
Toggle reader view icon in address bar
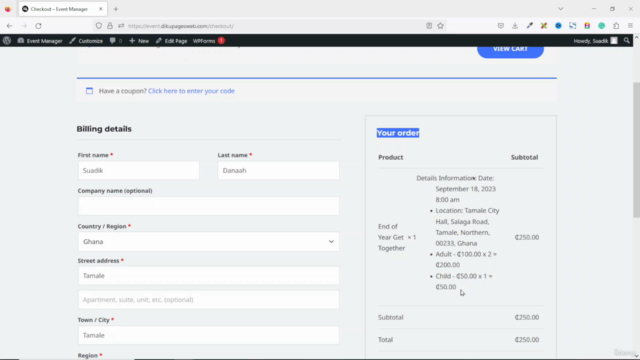(x=429, y=26)
